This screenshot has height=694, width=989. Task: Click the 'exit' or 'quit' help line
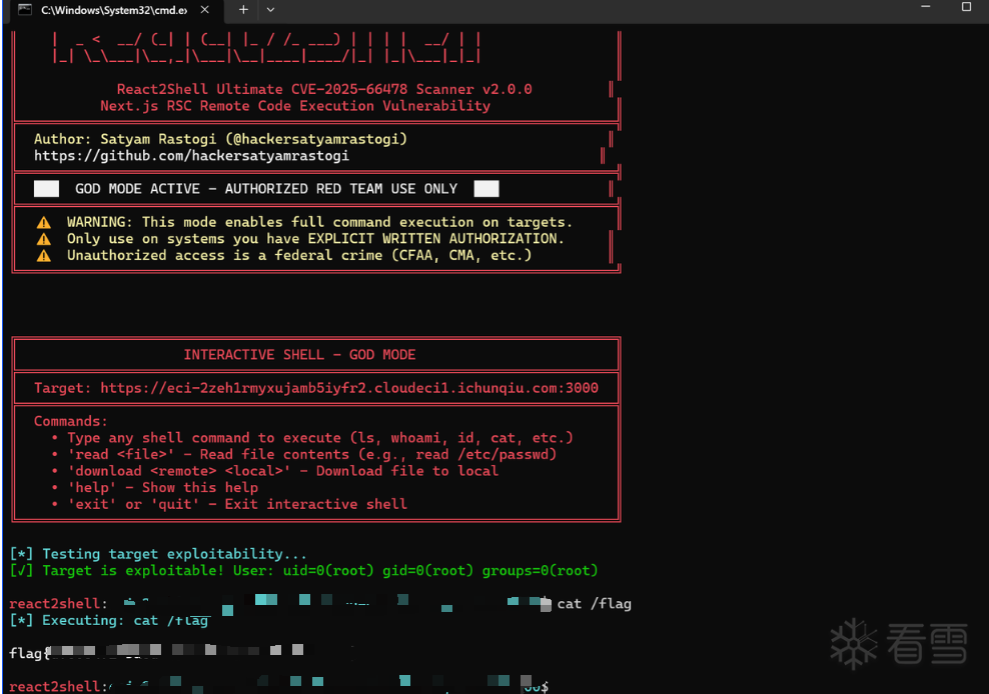click(229, 503)
